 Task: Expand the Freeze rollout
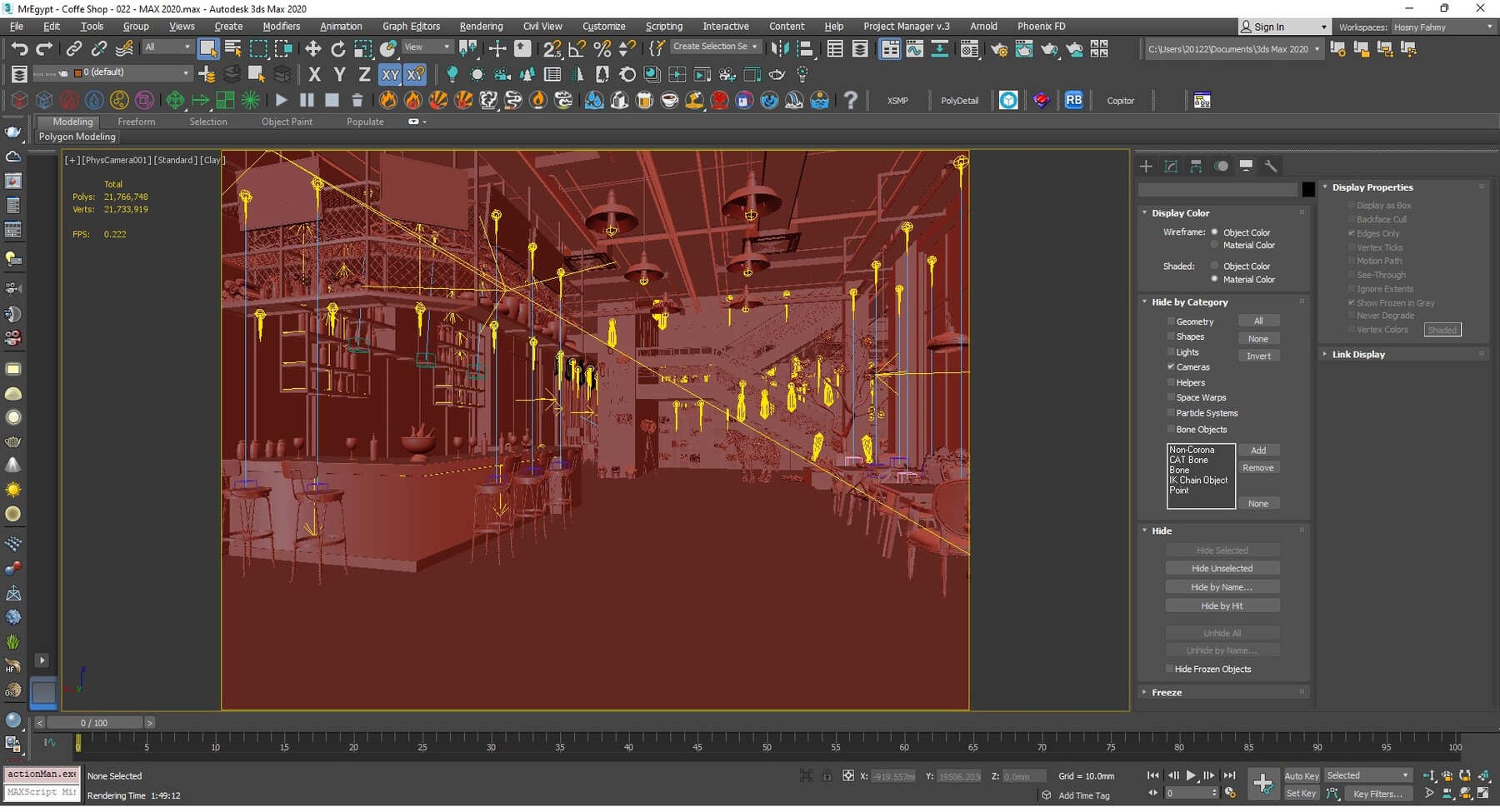pyautogui.click(x=1167, y=693)
